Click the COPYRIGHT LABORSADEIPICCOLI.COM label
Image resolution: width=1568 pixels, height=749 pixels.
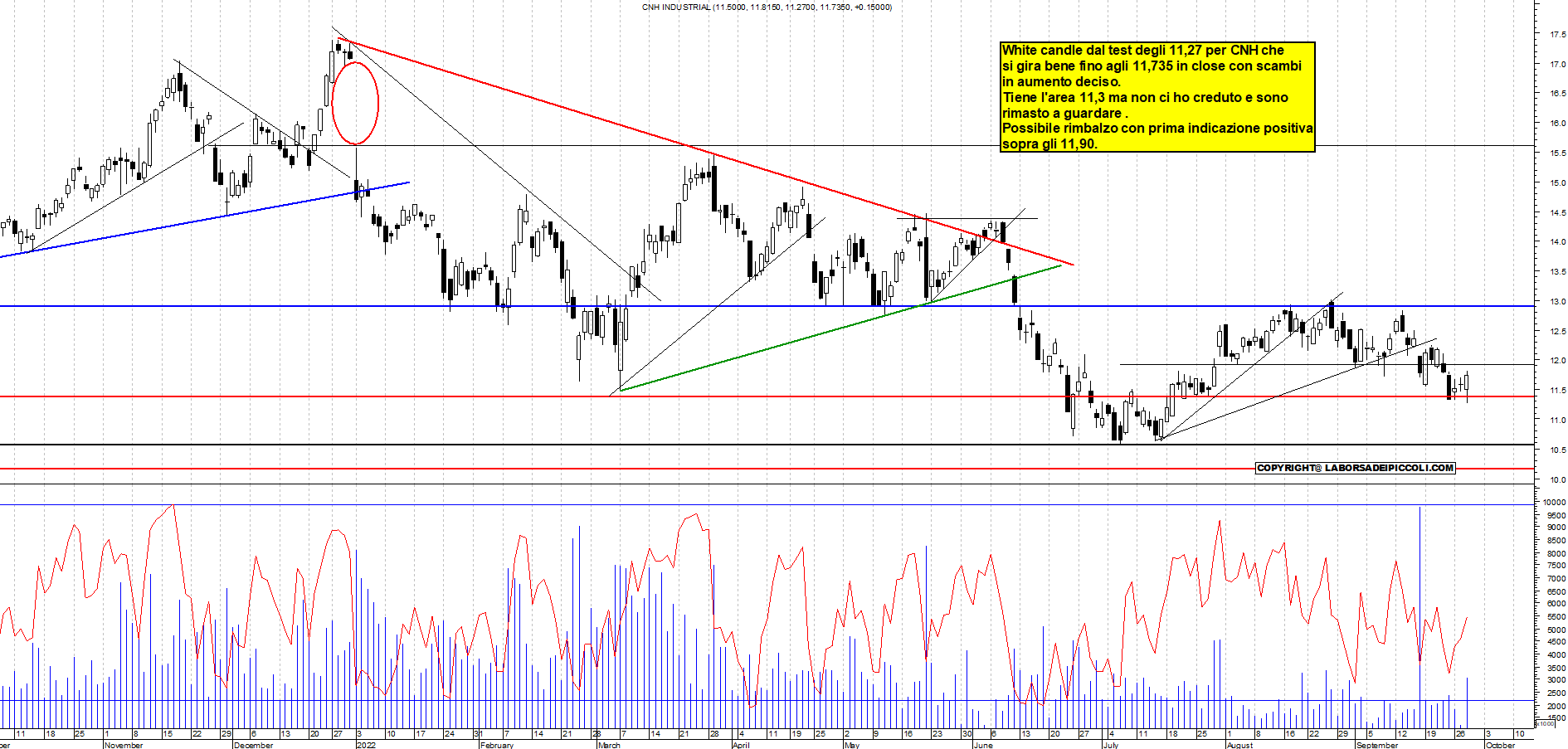coord(1356,468)
